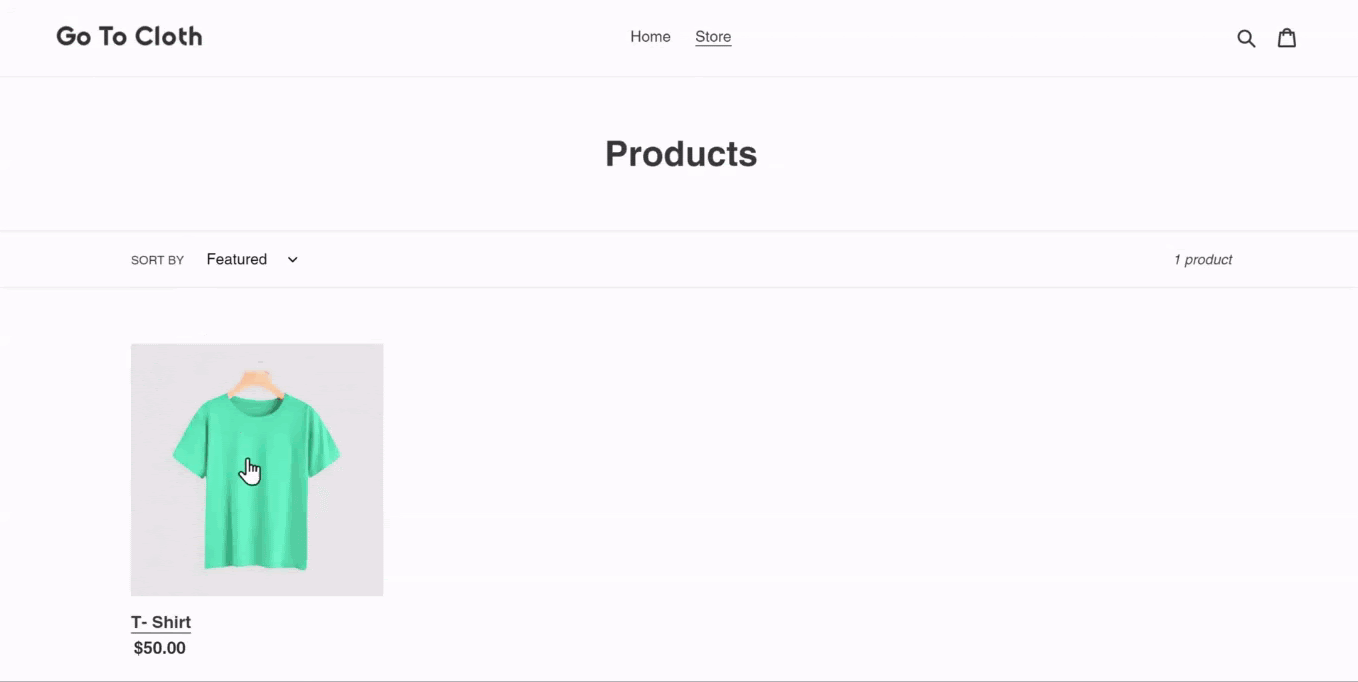The width and height of the screenshot is (1358, 682).
Task: Open the T- Shirt product title link
Action: tap(161, 622)
